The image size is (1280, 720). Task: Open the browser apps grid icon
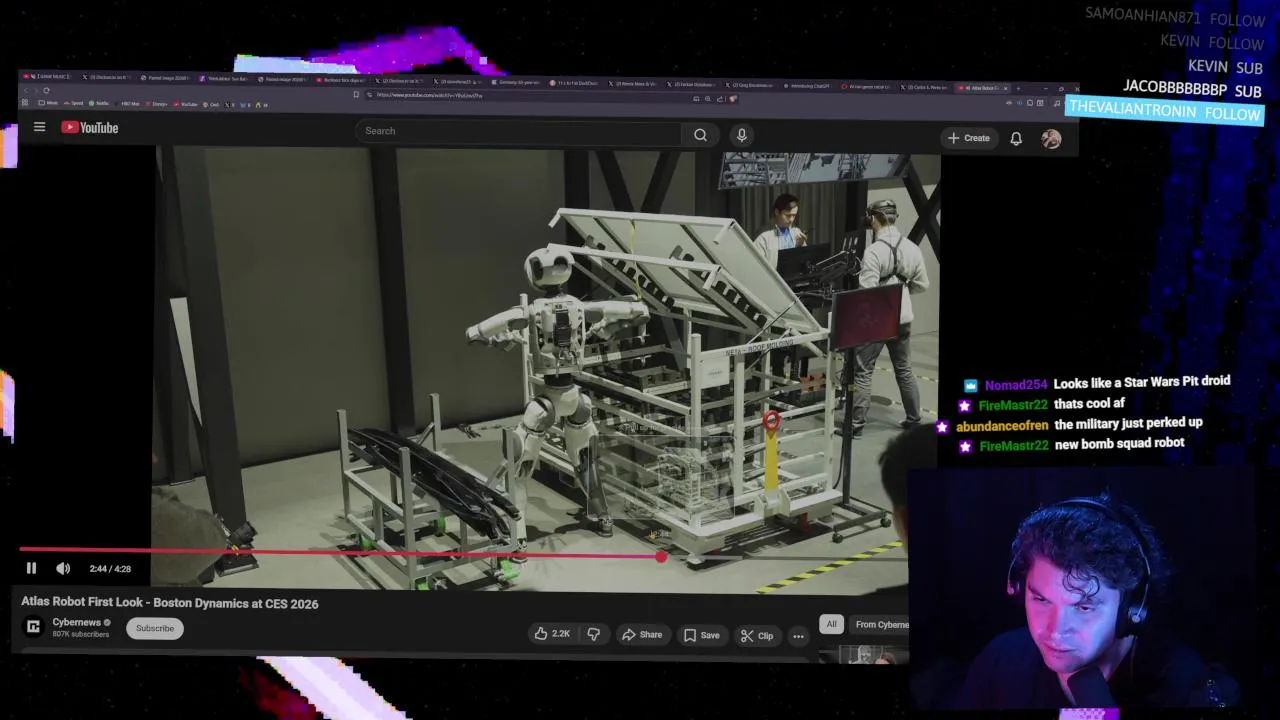pos(25,102)
